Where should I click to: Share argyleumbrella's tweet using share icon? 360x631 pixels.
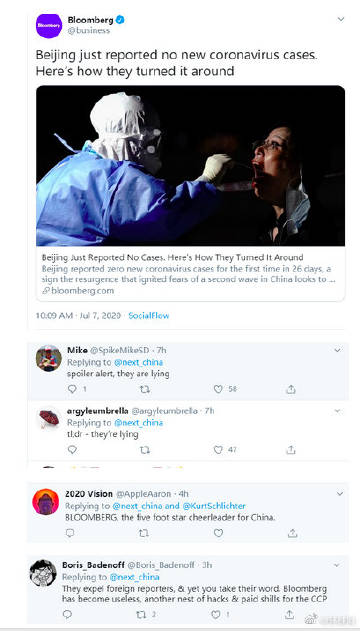(x=290, y=450)
